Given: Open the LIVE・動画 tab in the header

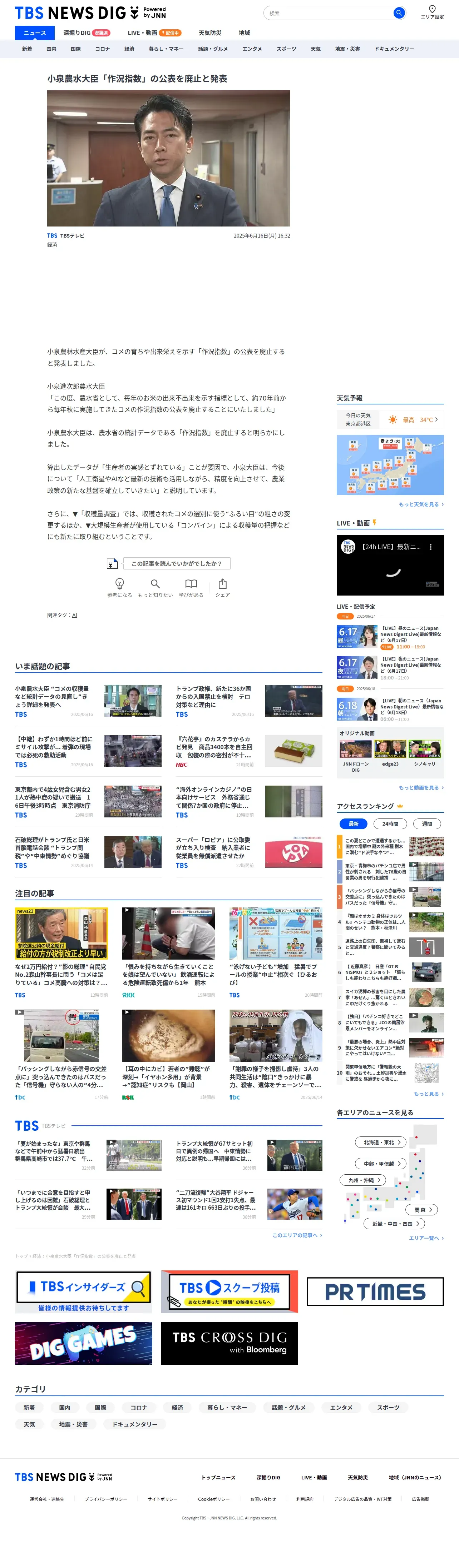Looking at the screenshot, I should pos(155,33).
